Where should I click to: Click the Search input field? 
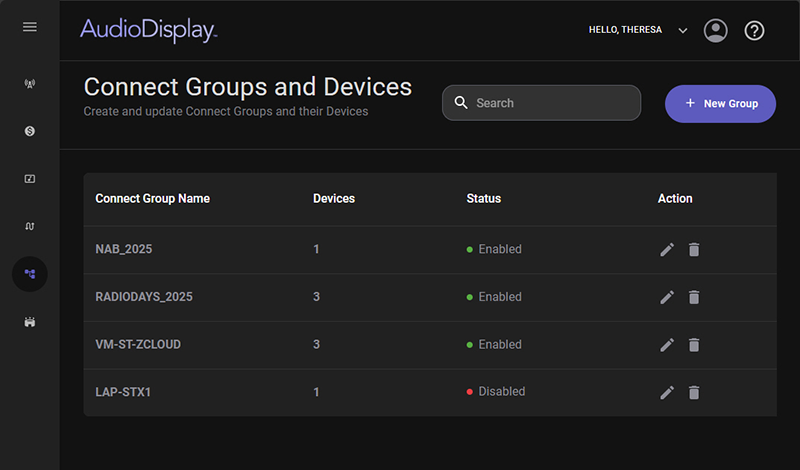click(x=550, y=103)
